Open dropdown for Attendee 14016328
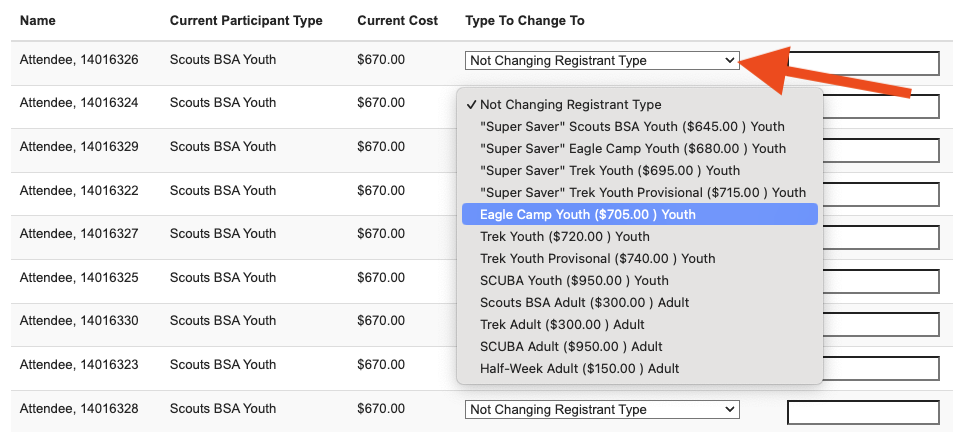The width and height of the screenshot is (953, 432). click(x=602, y=410)
